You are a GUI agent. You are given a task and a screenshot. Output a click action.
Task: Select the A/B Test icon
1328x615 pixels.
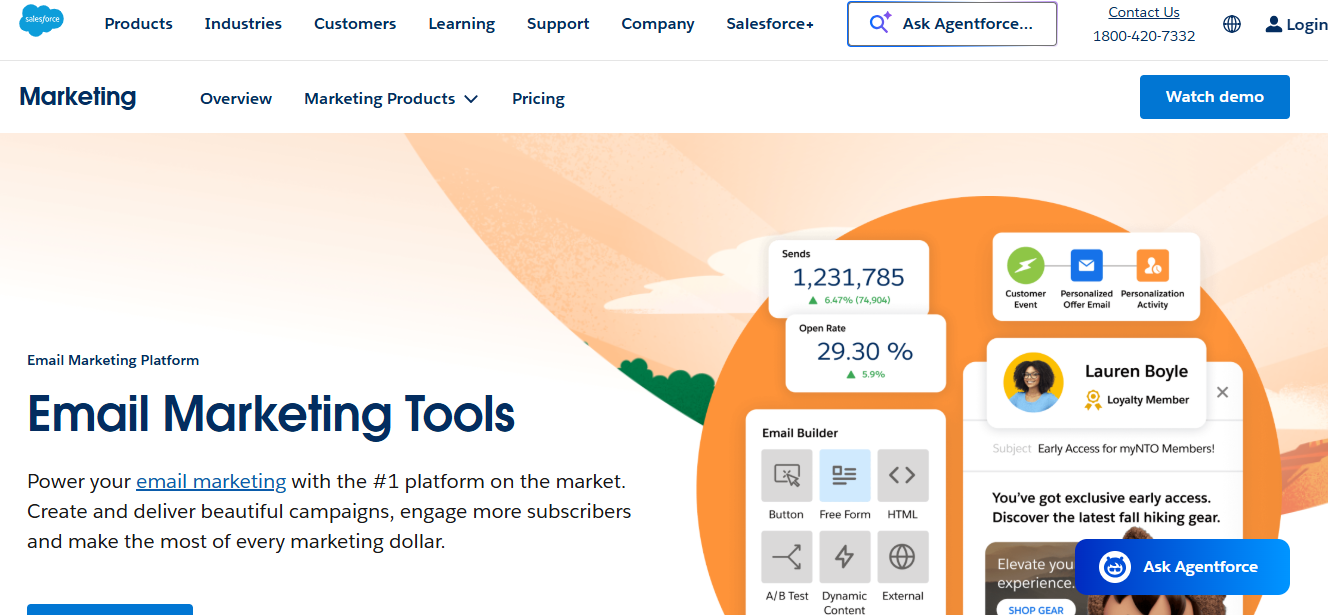pos(786,557)
